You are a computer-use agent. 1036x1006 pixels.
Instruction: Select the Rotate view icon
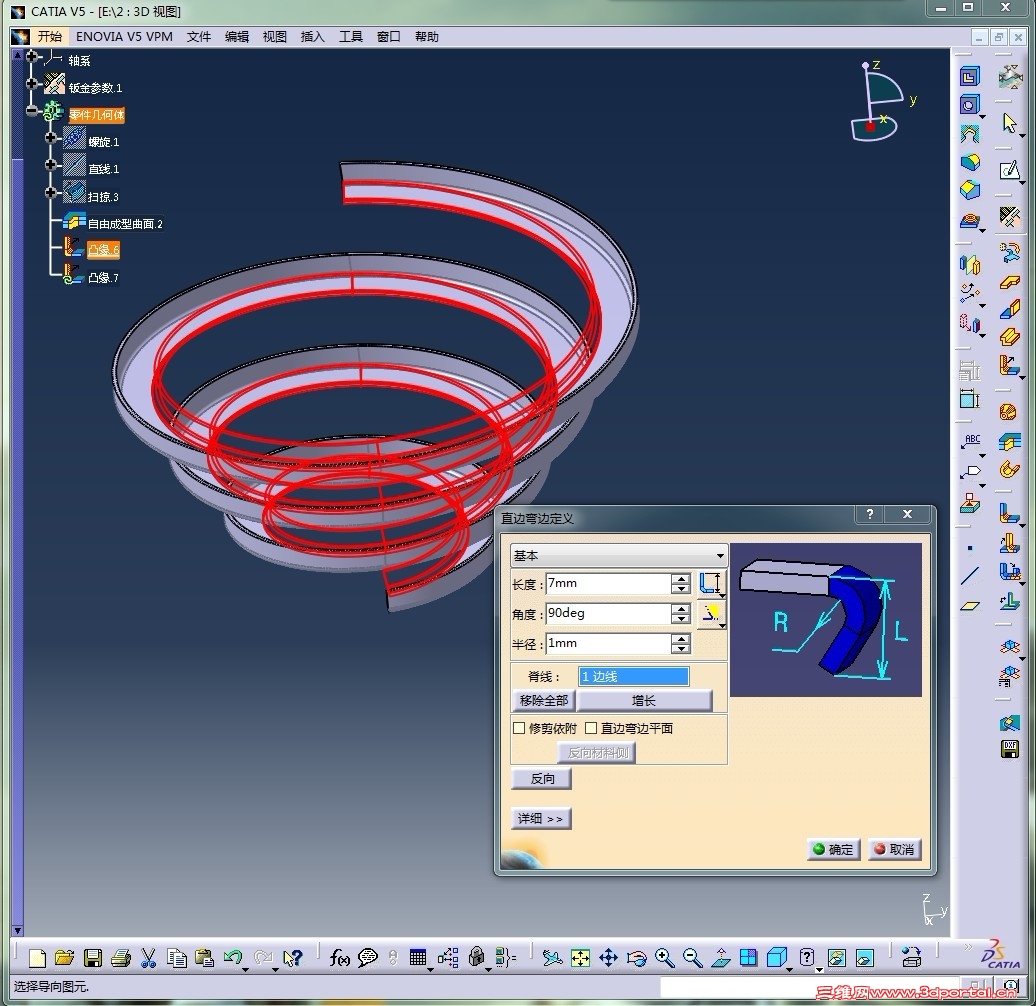click(x=636, y=957)
